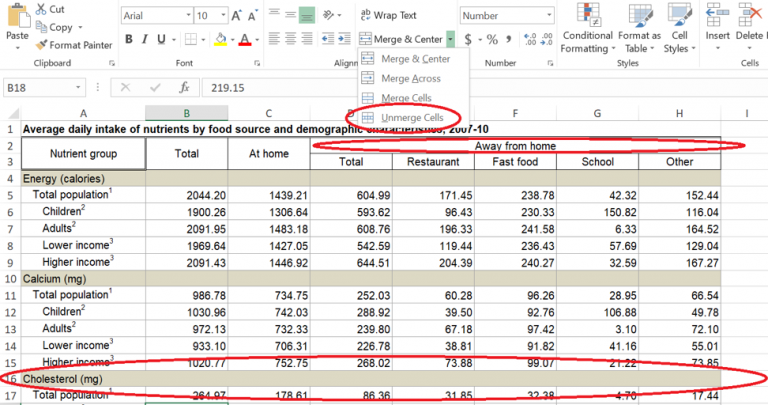The width and height of the screenshot is (768, 405).
Task: Click the font color red A swatch
Action: coord(245,39)
